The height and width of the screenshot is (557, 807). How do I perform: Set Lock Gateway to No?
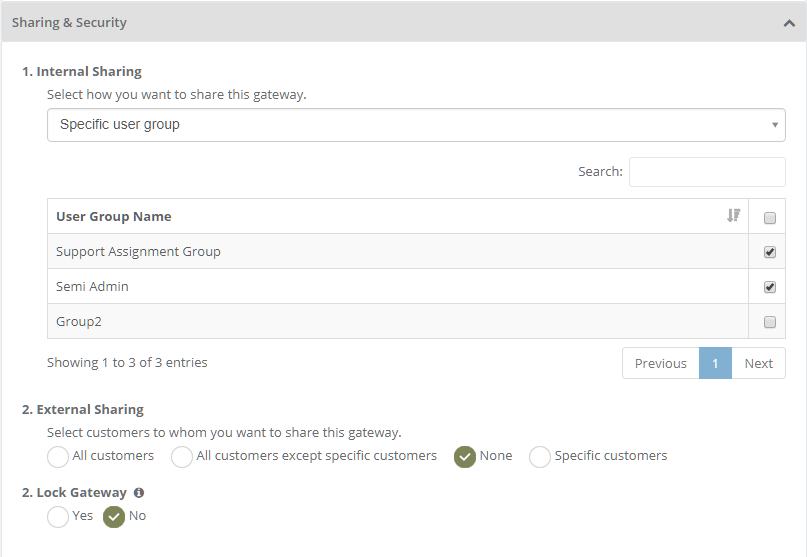point(114,517)
